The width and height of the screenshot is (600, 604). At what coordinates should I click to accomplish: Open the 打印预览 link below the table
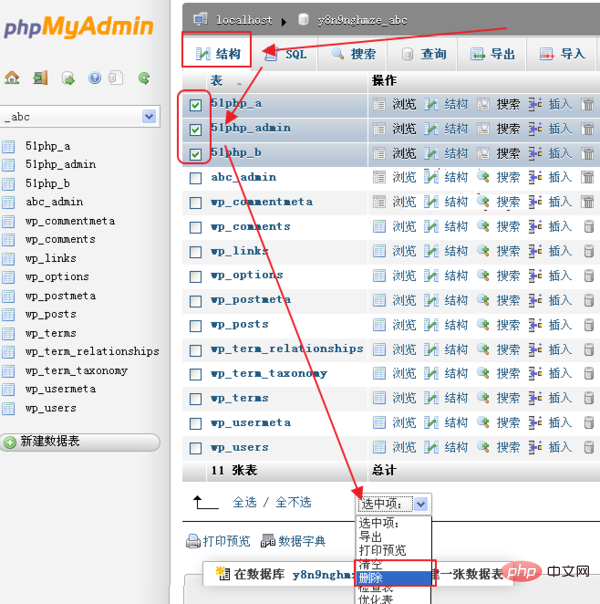click(226, 541)
